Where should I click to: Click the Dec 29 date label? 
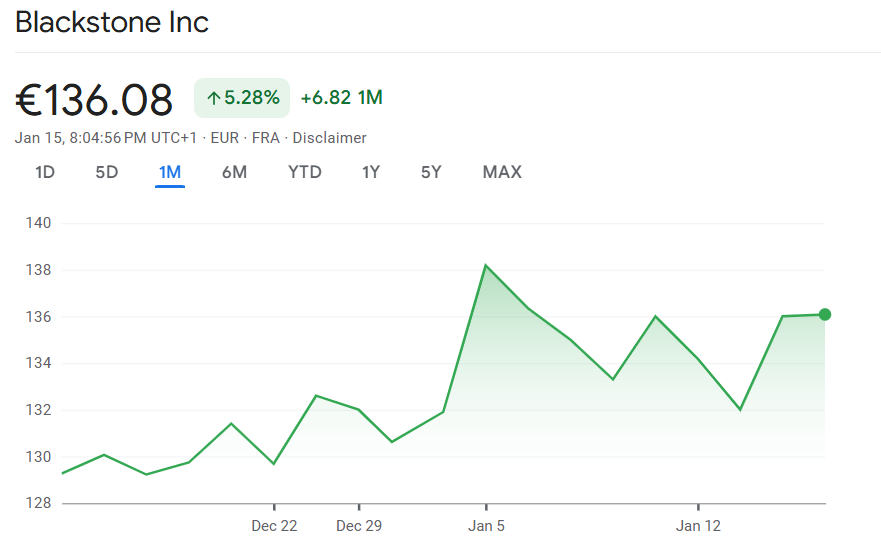point(359,525)
